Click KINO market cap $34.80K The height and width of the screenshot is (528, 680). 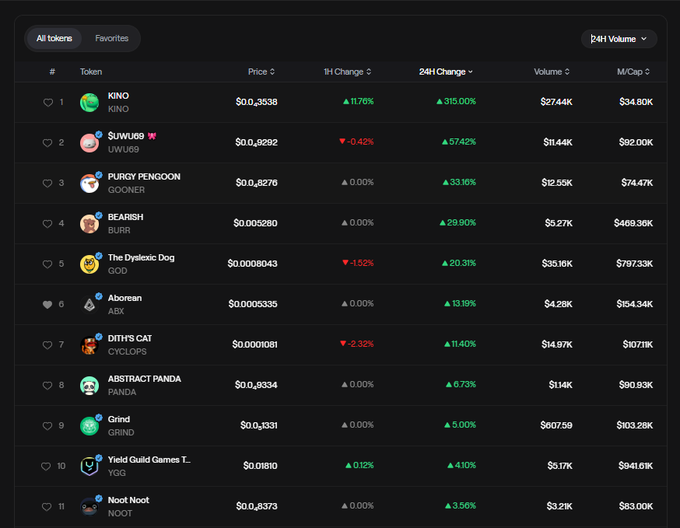click(636, 102)
